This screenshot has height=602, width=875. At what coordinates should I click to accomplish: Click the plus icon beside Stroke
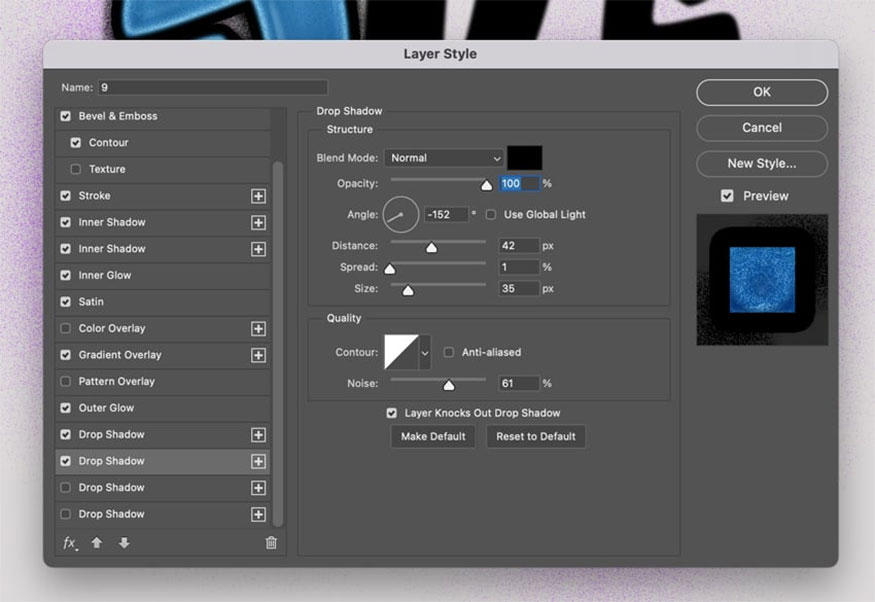coord(258,196)
